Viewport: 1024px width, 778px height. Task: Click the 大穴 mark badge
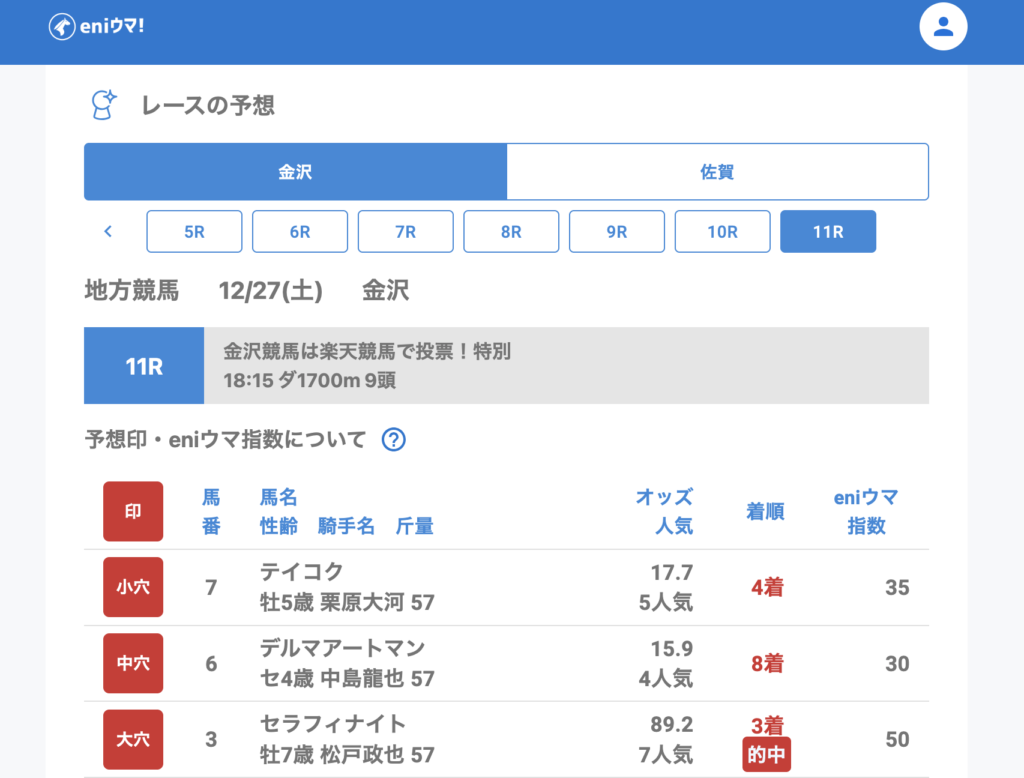[x=133, y=739]
